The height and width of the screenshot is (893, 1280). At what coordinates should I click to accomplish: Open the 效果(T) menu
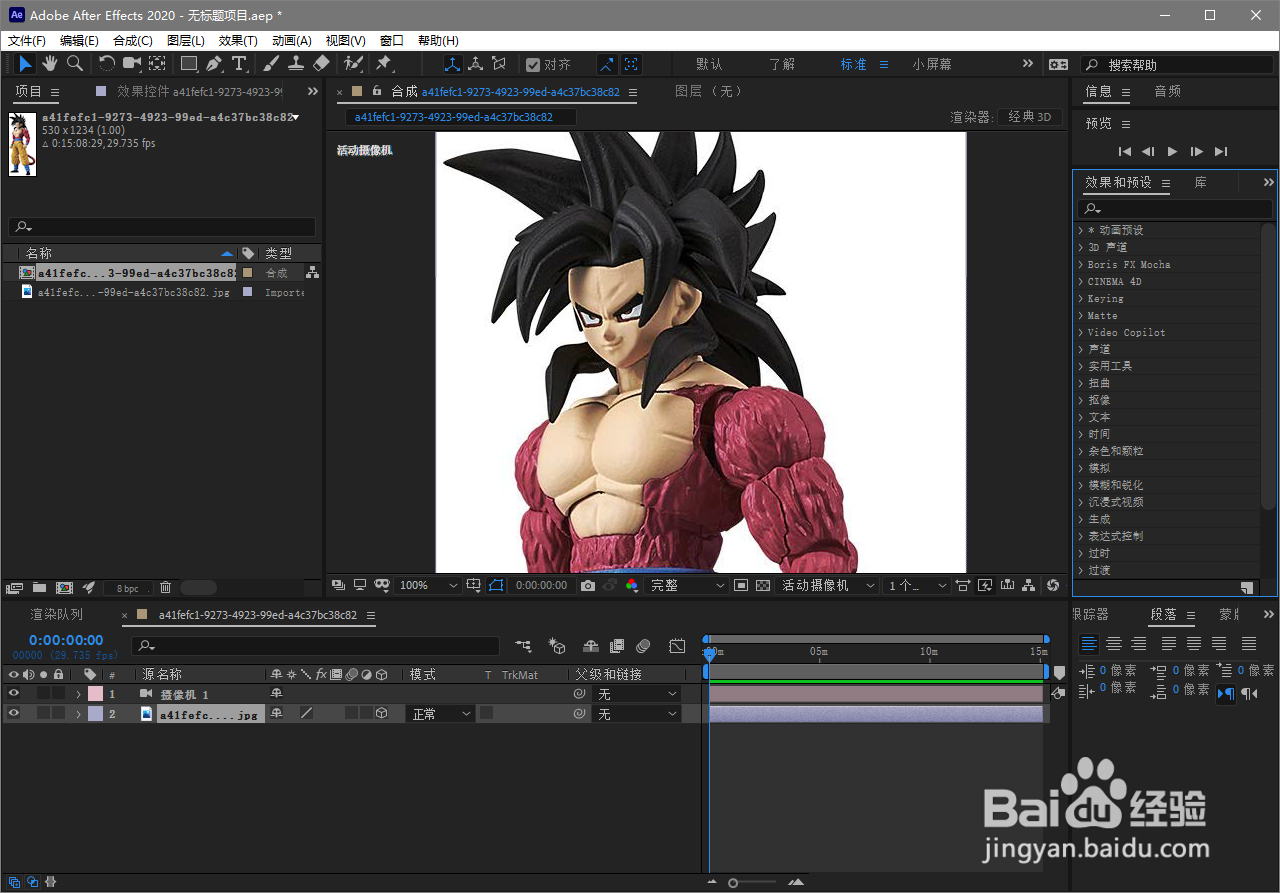(x=238, y=41)
